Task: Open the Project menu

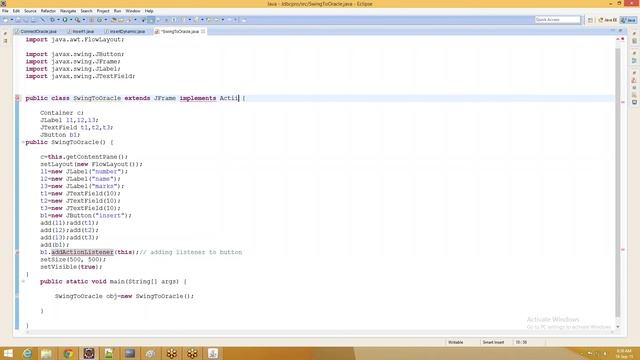Action: 103,11
